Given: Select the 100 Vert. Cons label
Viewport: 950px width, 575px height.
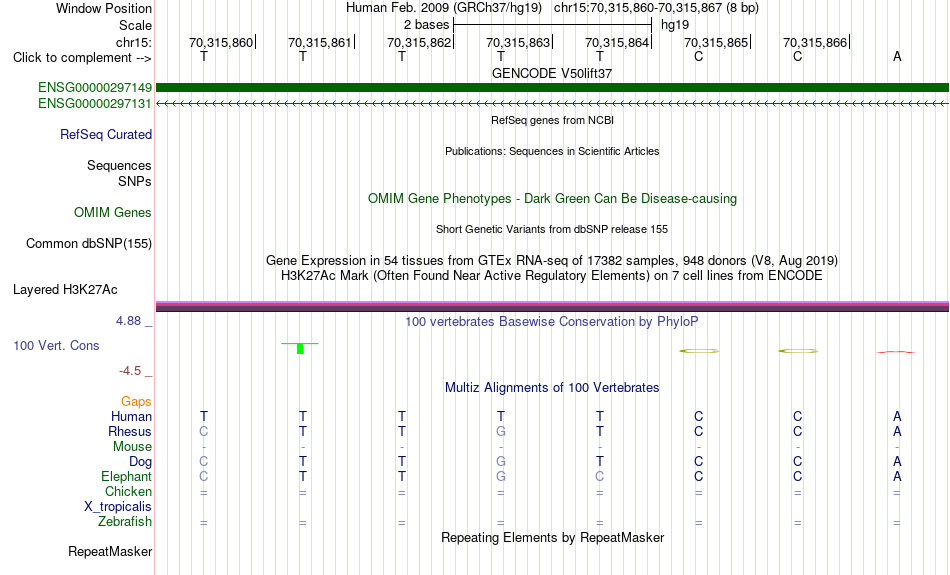Looking at the screenshot, I should click(x=56, y=345).
